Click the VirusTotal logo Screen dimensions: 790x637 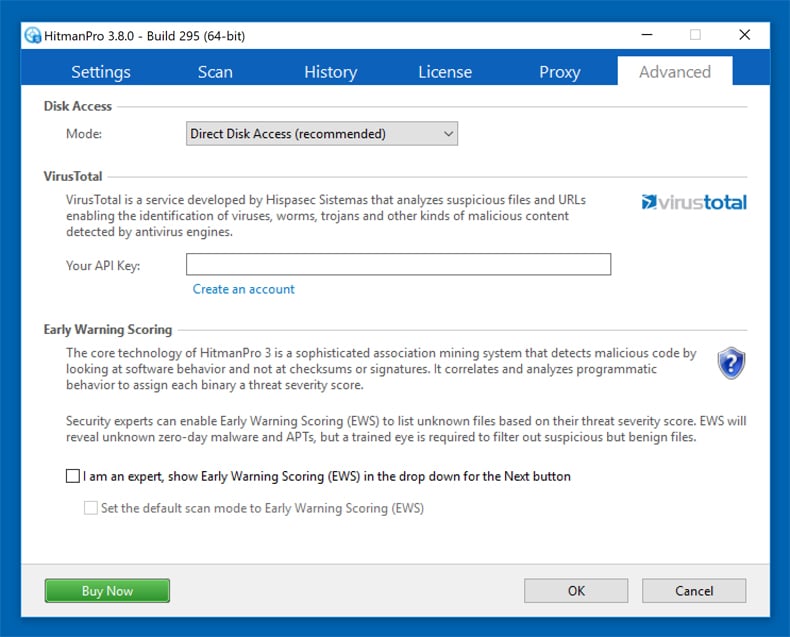click(694, 202)
